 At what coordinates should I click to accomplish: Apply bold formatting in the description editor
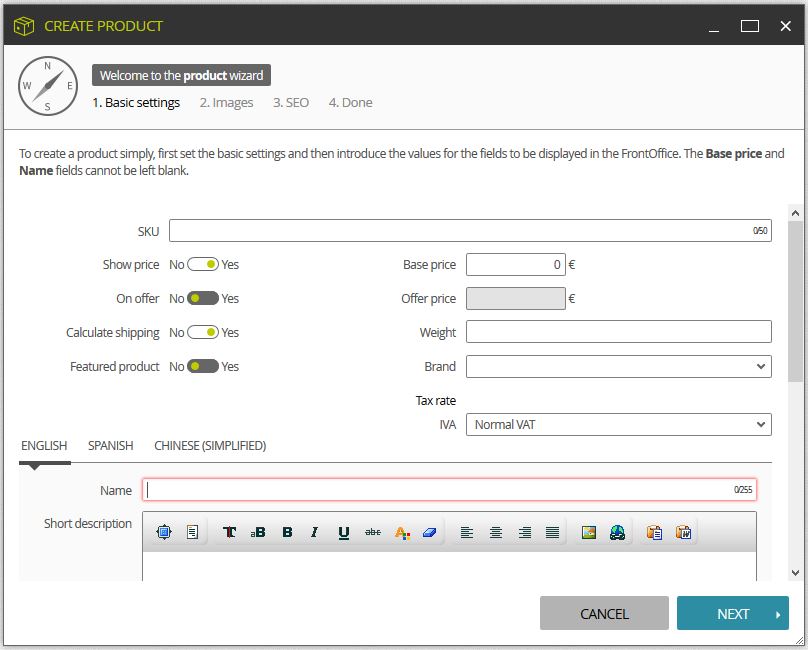[x=288, y=532]
